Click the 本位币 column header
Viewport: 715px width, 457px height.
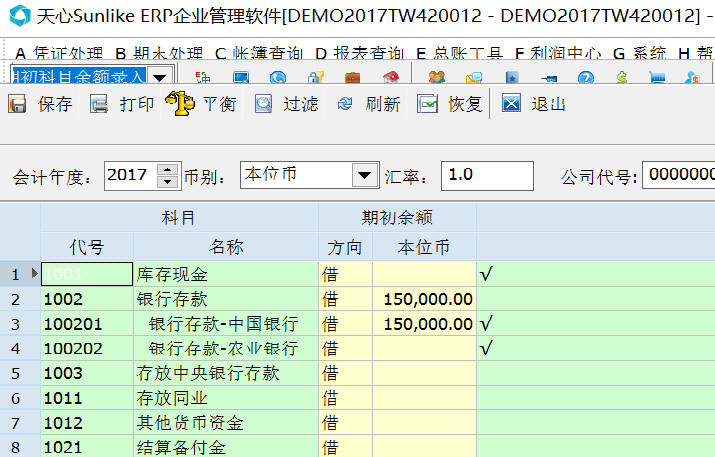tap(424, 247)
